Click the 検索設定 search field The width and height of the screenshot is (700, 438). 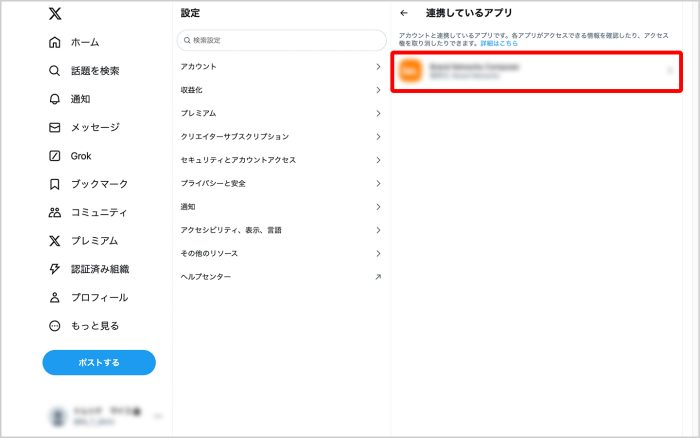(281, 40)
